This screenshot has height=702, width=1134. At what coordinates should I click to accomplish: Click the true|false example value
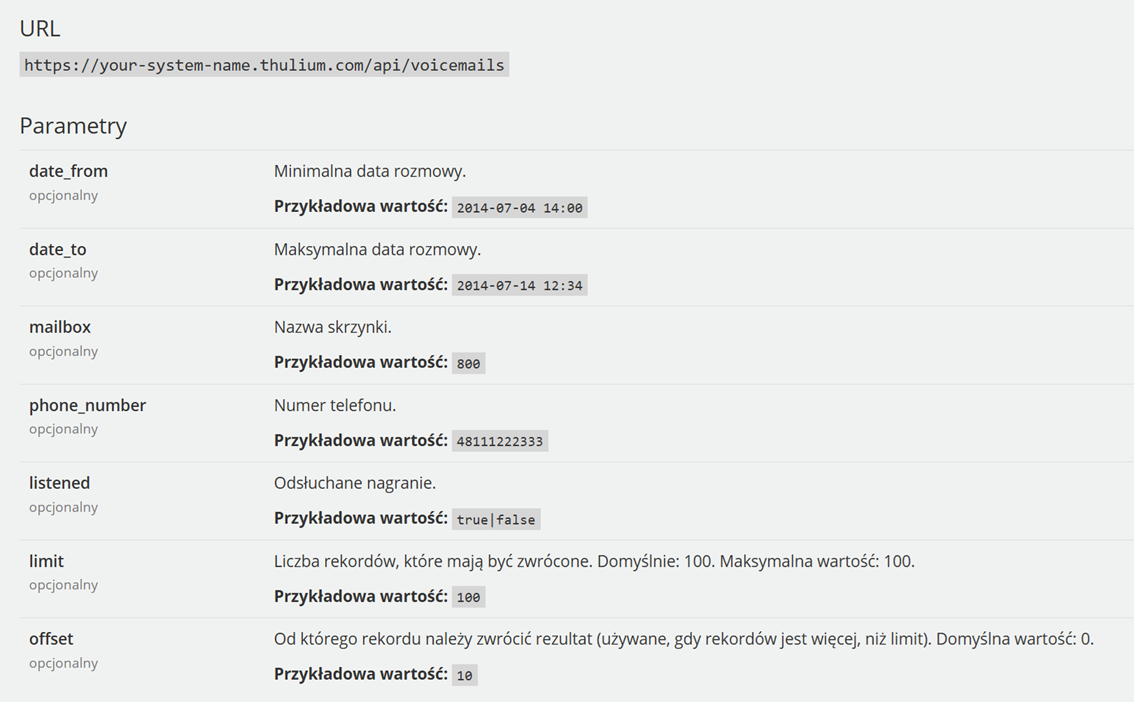(495, 520)
